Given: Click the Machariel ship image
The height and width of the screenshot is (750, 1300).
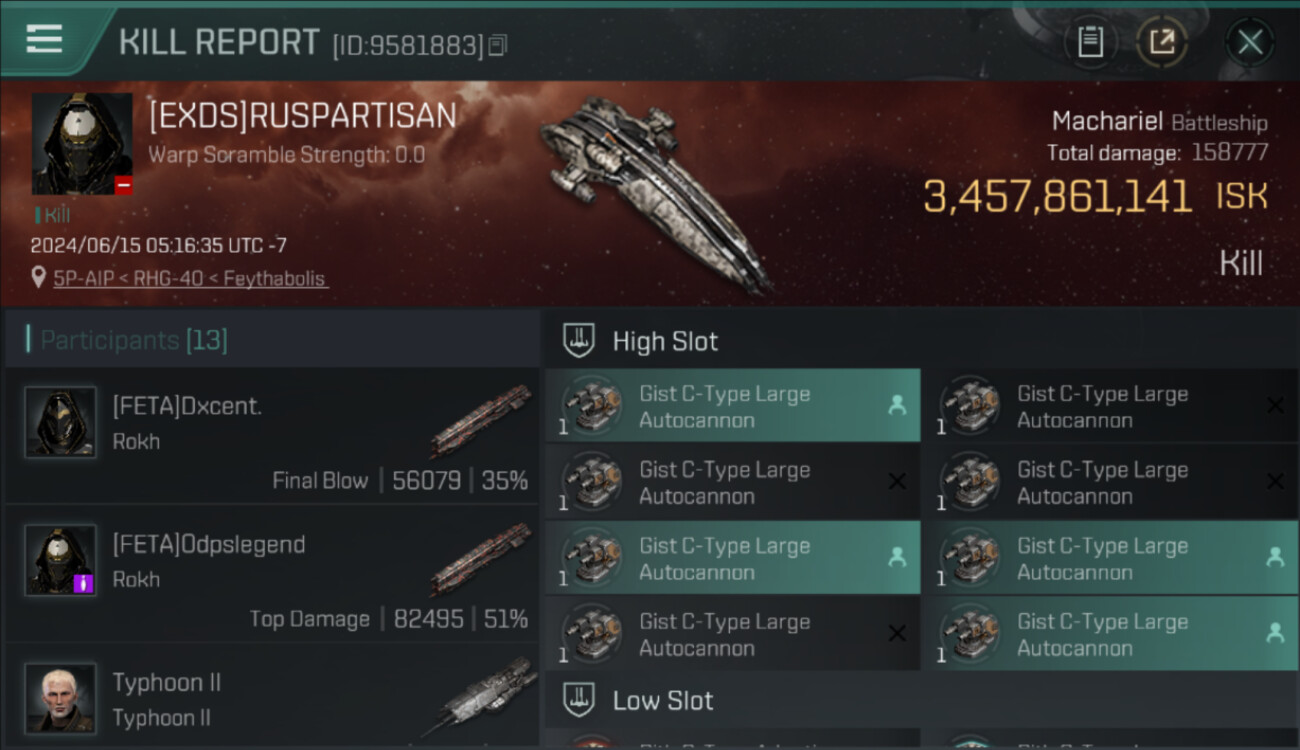Looking at the screenshot, I should (655, 190).
